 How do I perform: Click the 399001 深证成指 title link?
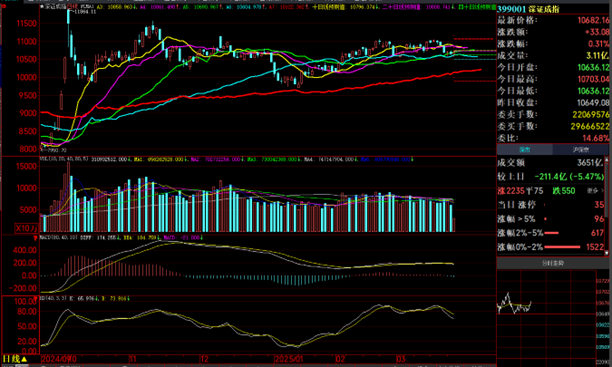(529, 9)
